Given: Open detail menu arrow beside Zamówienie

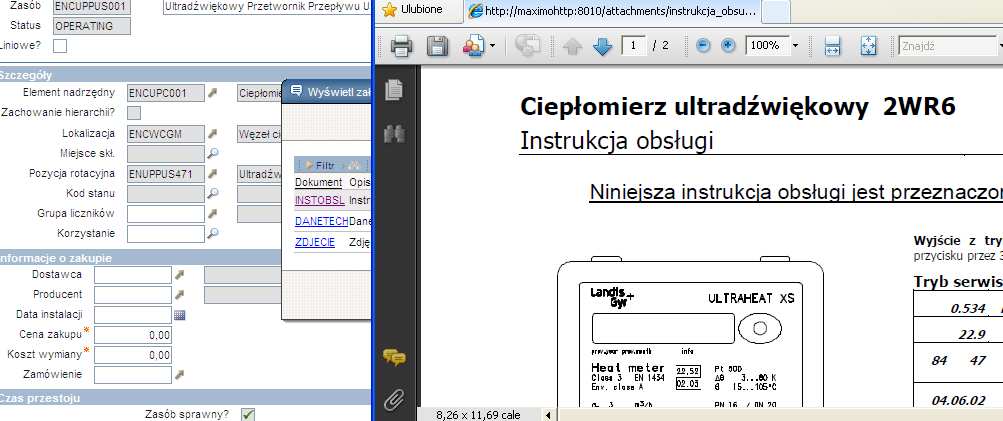Looking at the screenshot, I should click(180, 374).
